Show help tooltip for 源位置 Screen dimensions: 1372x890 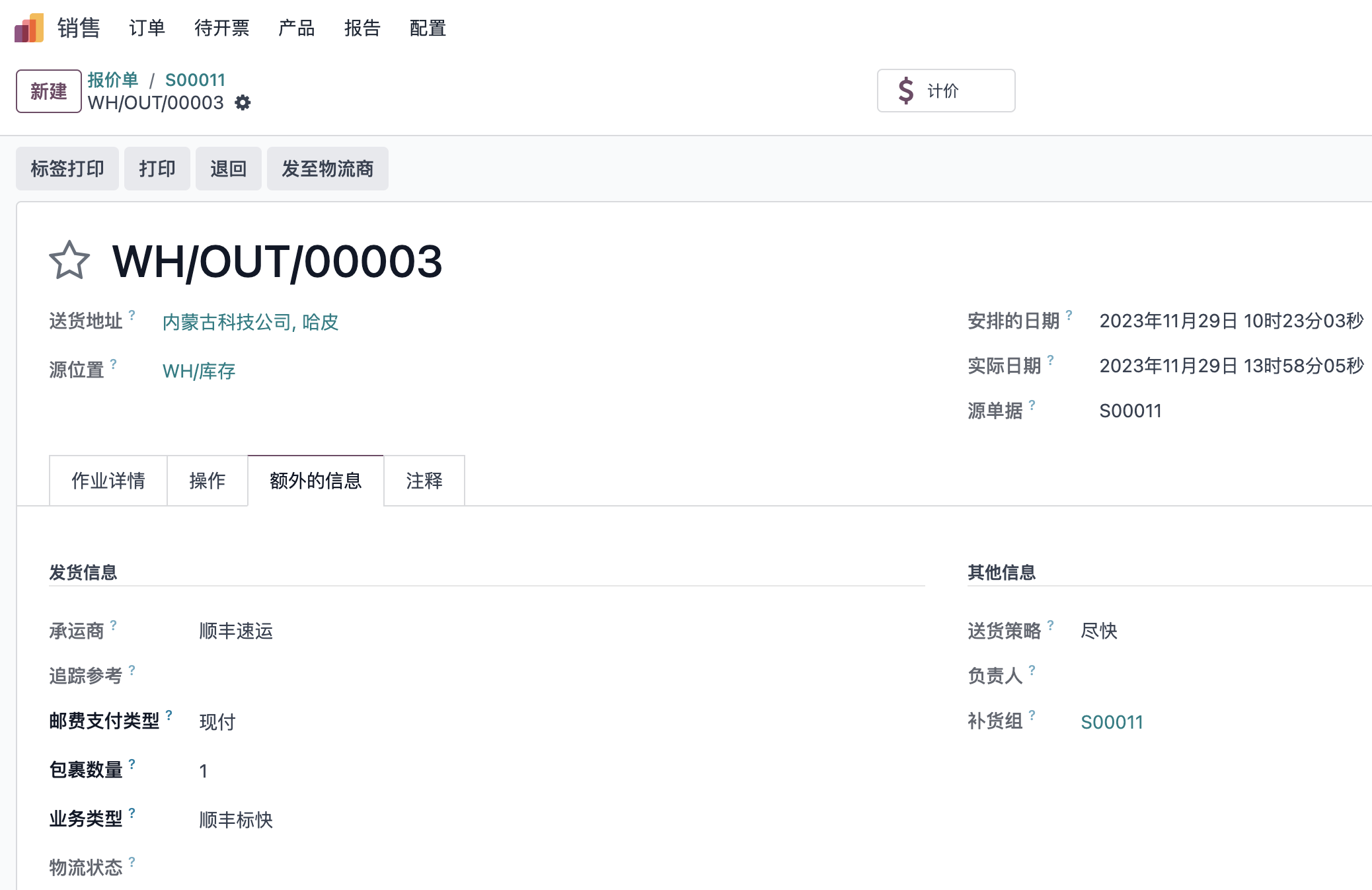click(x=114, y=364)
